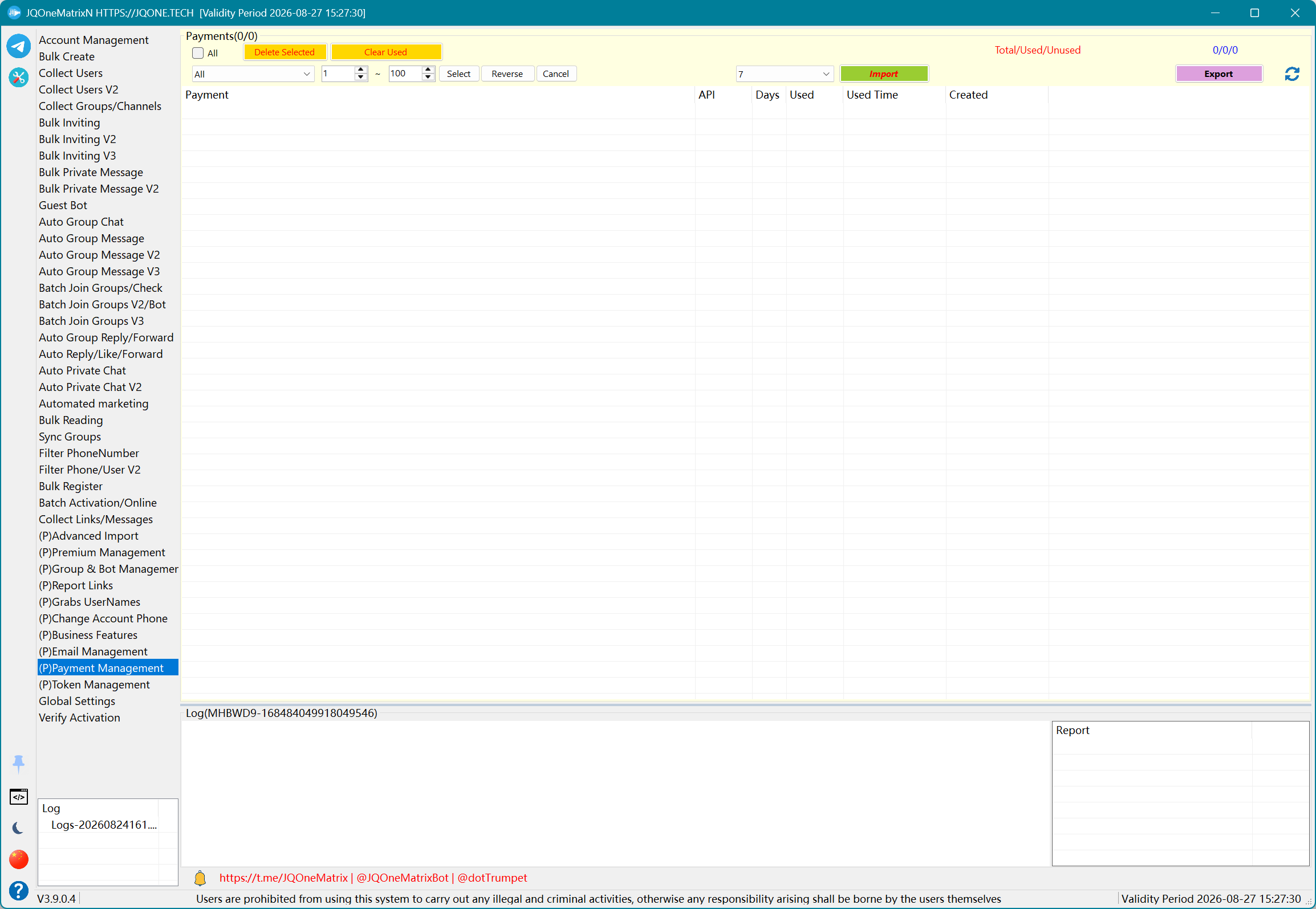Image resolution: width=1316 pixels, height=909 pixels.
Task: Sort by API column header
Action: point(724,95)
